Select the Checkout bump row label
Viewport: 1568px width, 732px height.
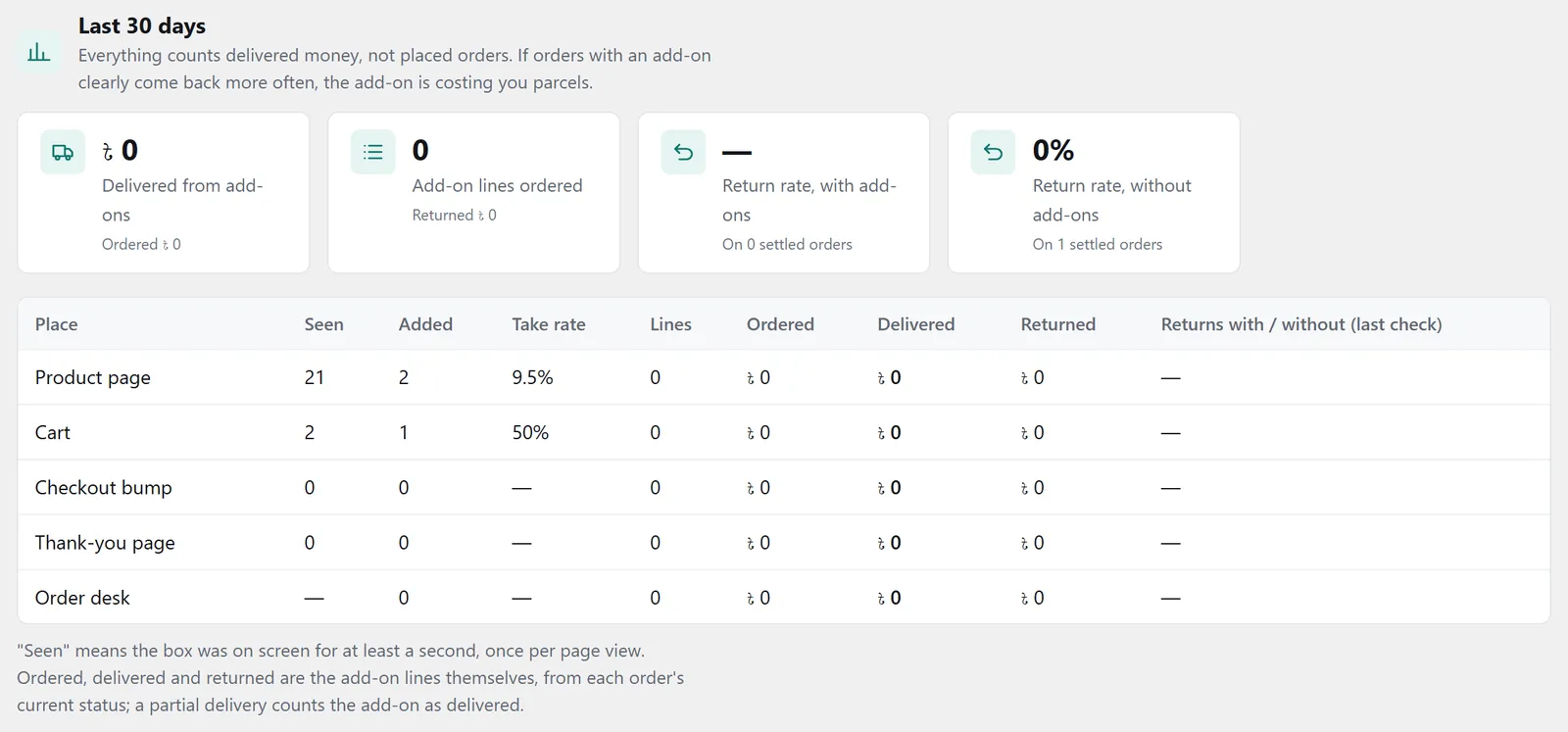pyautogui.click(x=103, y=488)
